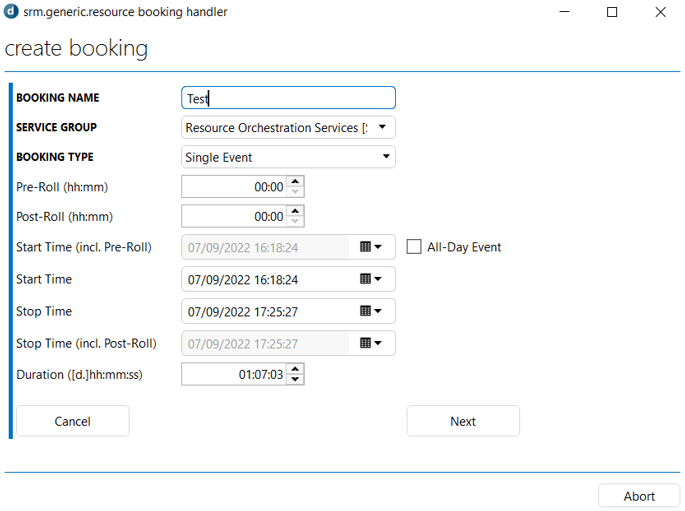Click the 'All-Day Event' label text
685x511 pixels.
pyautogui.click(x=464, y=247)
